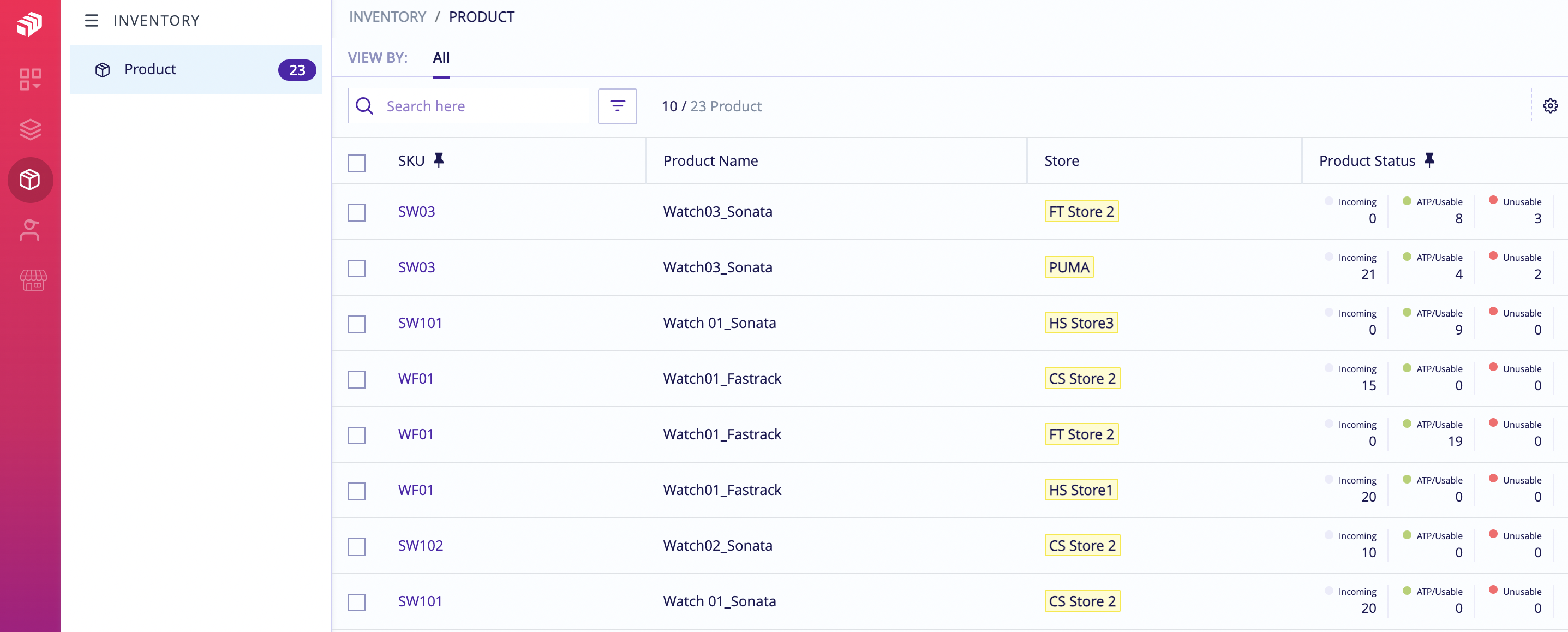Screen dimensions: 1568x632
Task: Open the dashboard grid icon in sidebar
Action: click(x=30, y=79)
